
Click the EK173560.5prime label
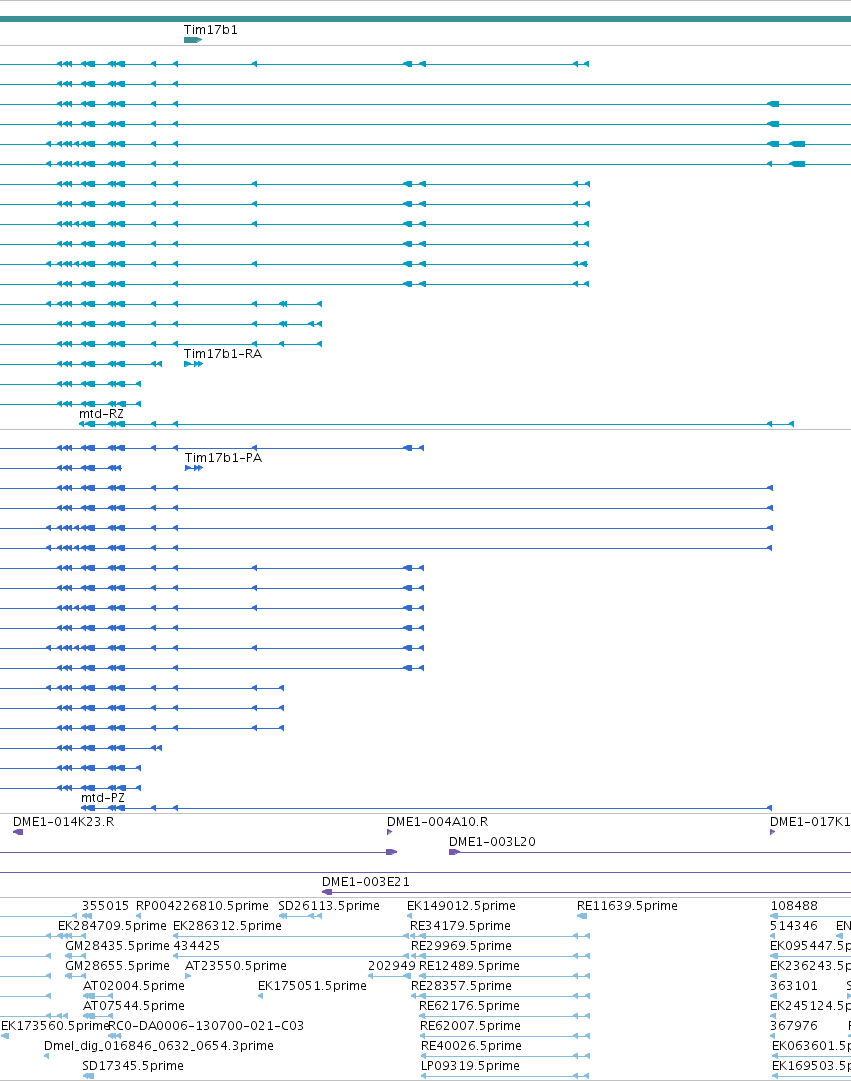tap(56, 1026)
